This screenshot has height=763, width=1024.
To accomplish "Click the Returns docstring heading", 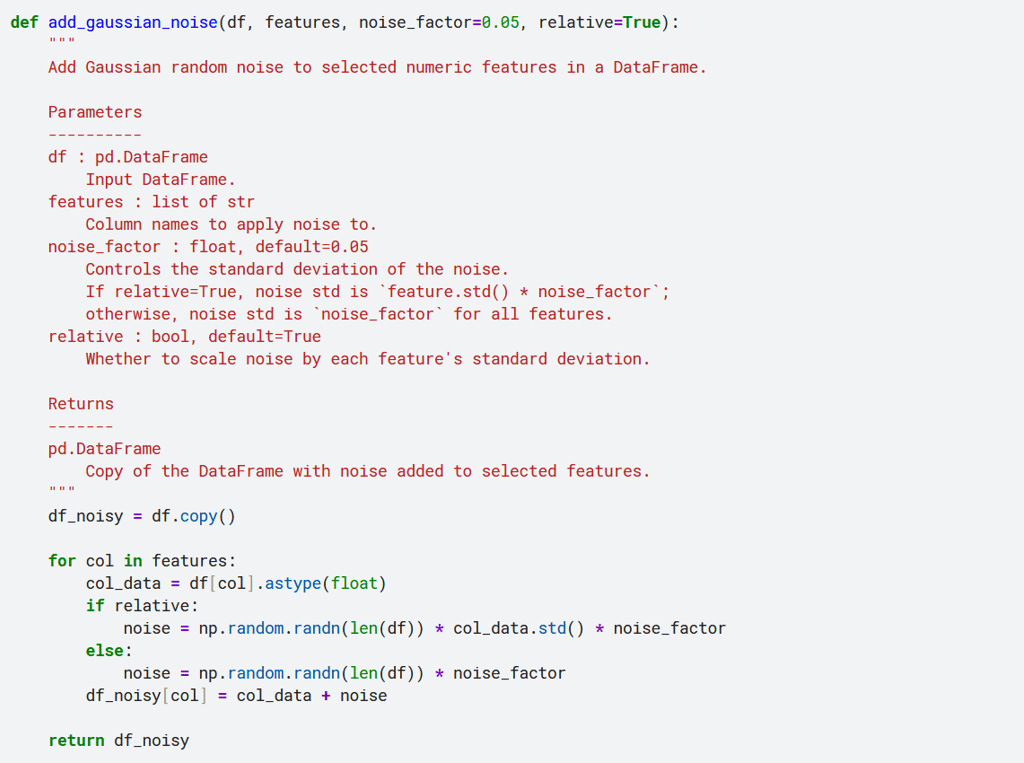I will click(x=81, y=404).
